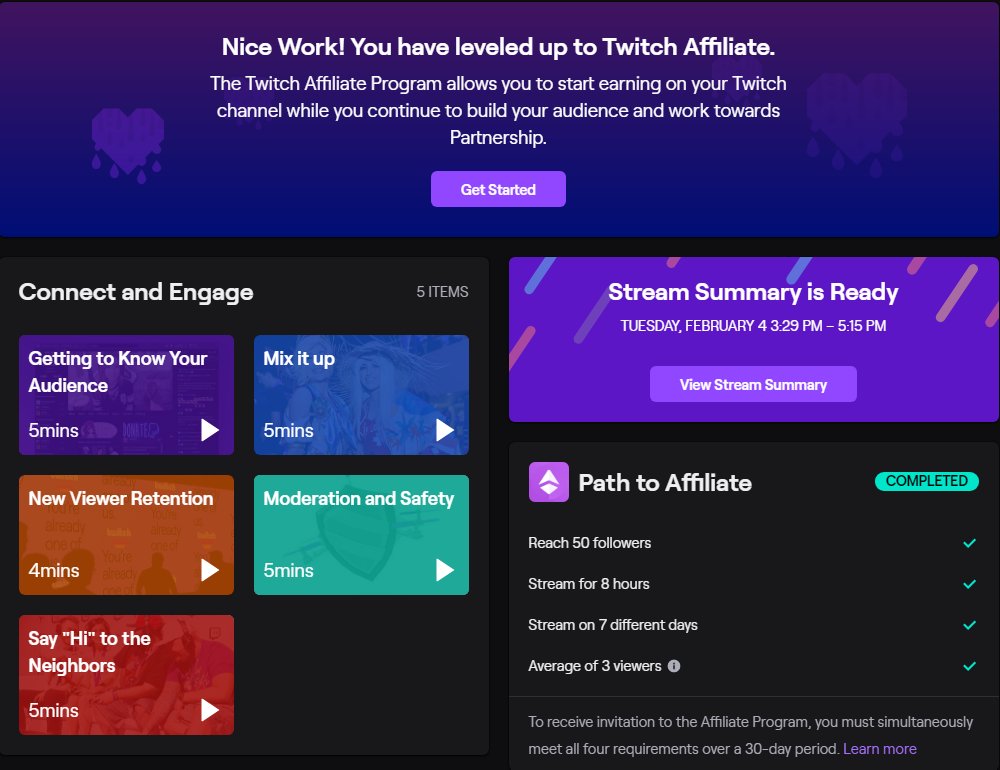Open Moderation and Safety card title
Viewport: 1000px width, 770px height.
[x=358, y=498]
